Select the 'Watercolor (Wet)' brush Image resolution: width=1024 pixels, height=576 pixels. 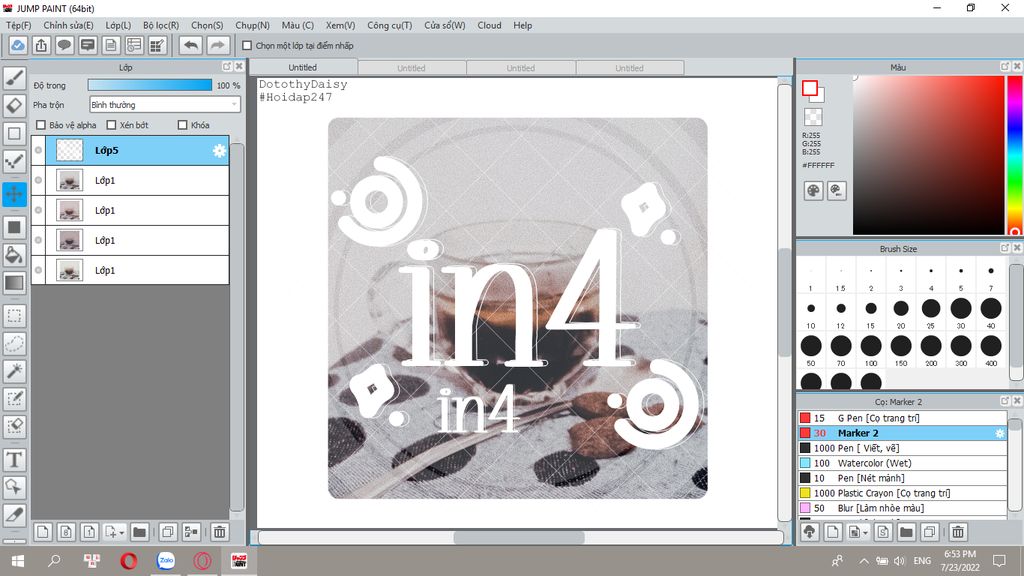click(x=903, y=463)
